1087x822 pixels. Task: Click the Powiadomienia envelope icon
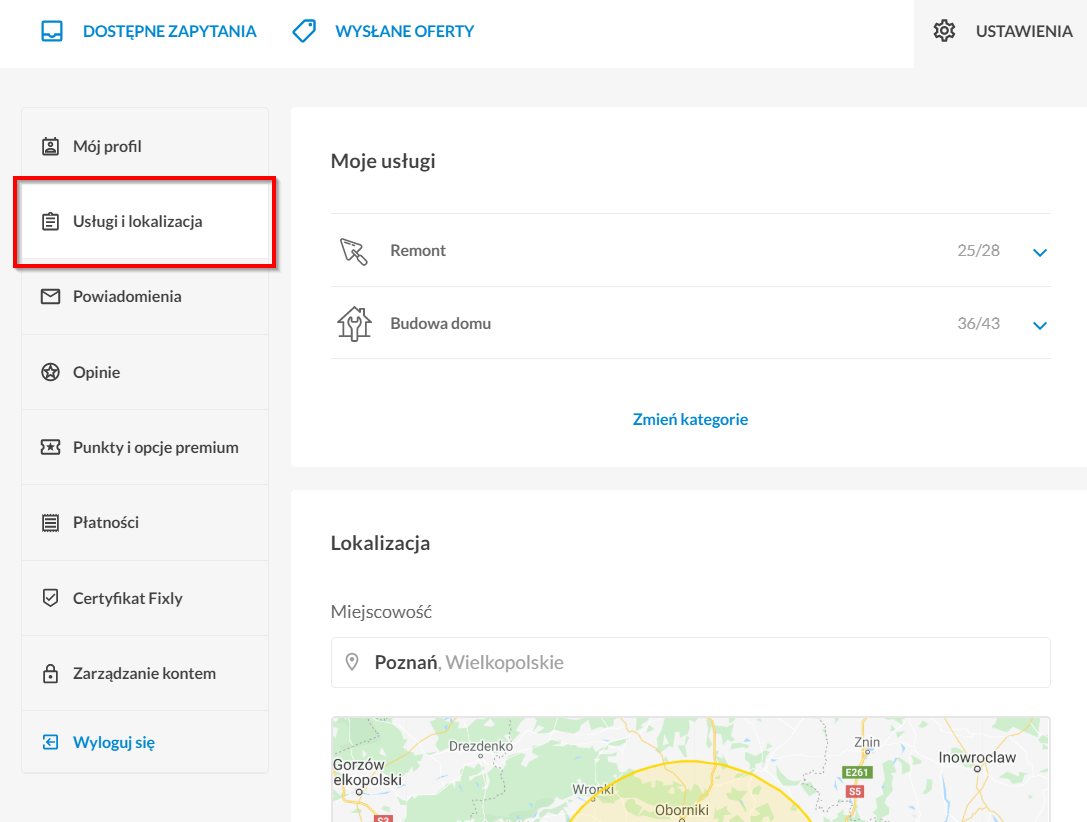[x=51, y=297]
